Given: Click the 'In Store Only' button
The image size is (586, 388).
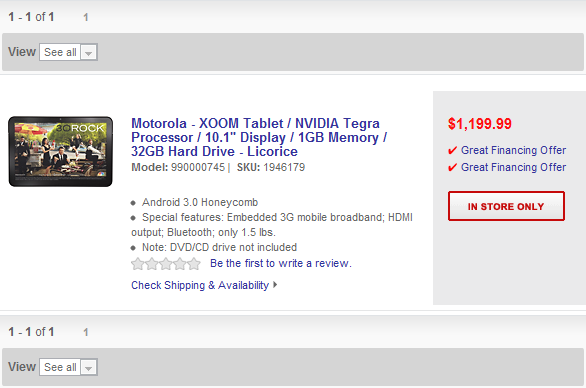Looking at the screenshot, I should click(506, 206).
